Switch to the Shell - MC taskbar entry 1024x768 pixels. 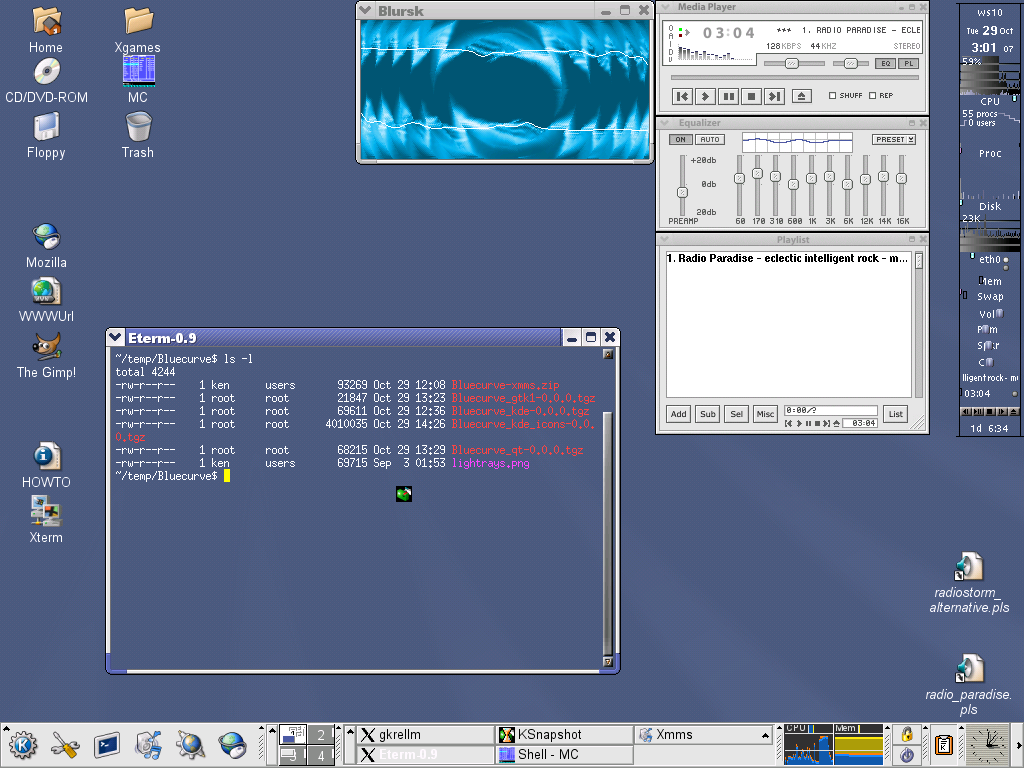[564, 755]
